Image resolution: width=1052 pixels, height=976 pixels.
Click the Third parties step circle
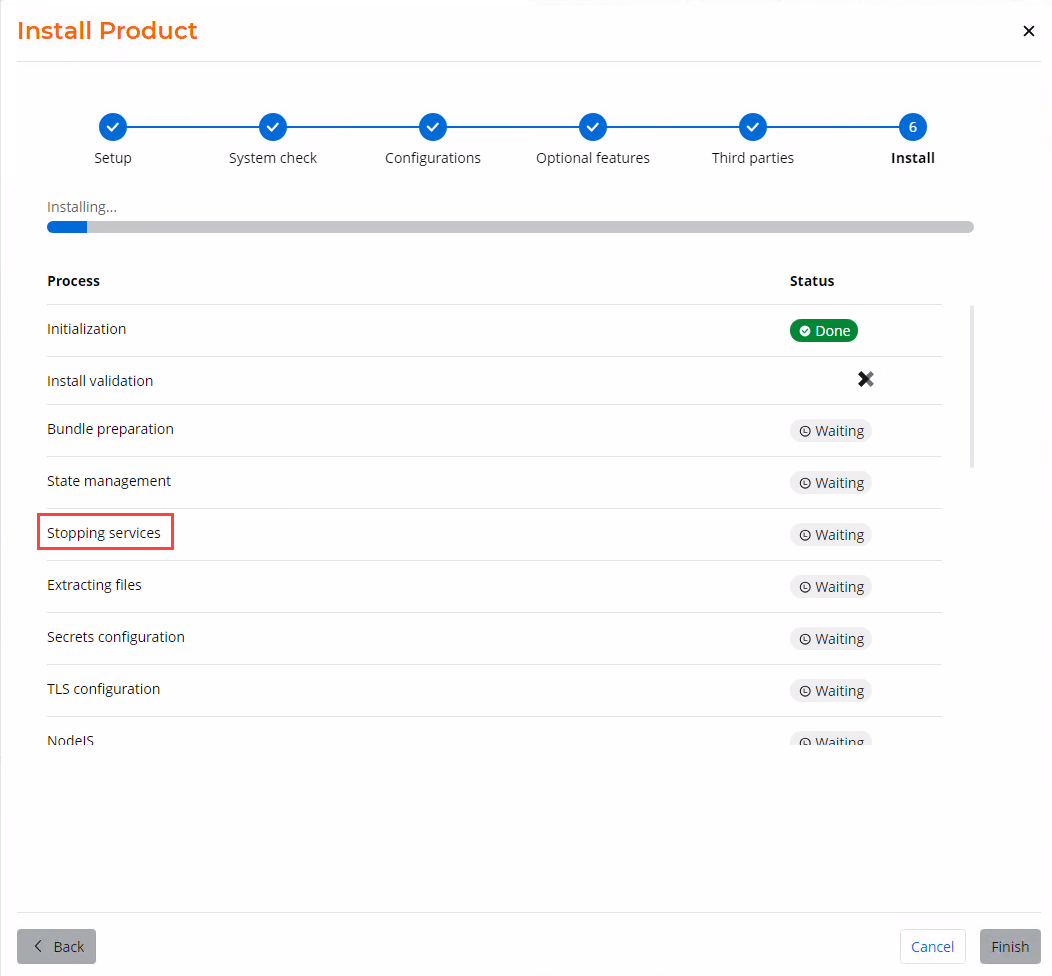[x=753, y=127]
